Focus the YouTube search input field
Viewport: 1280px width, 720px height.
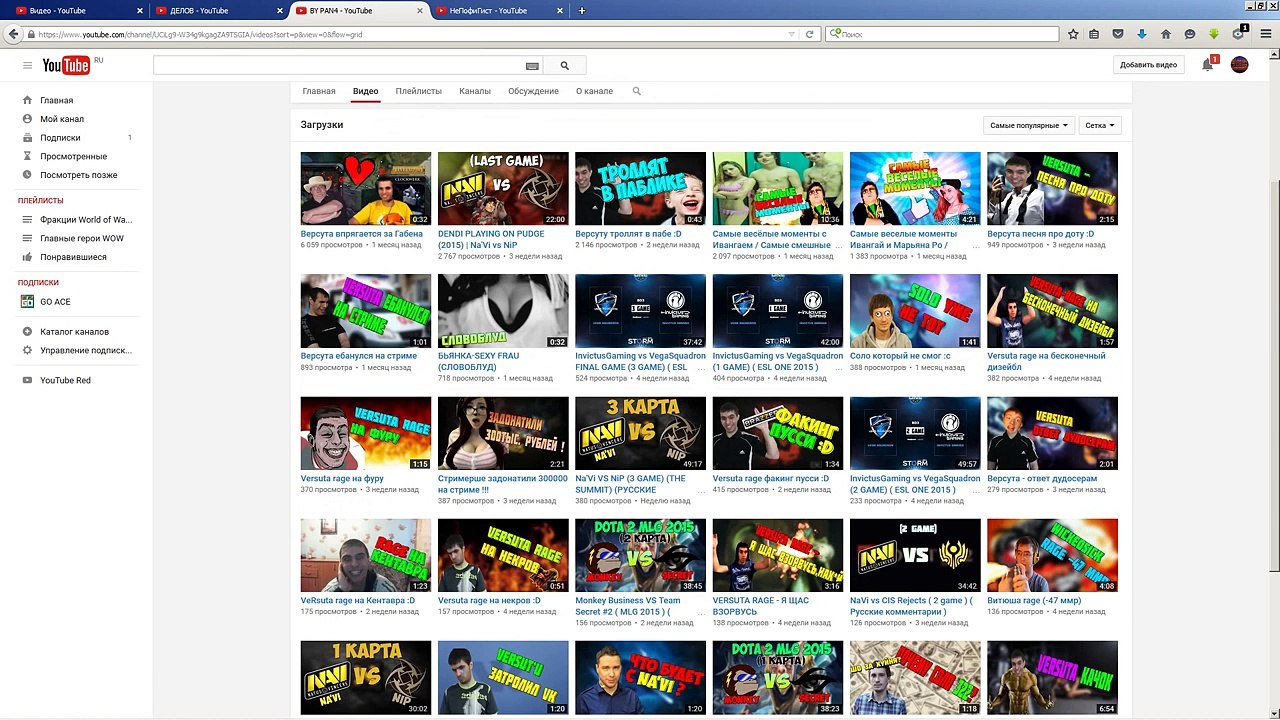[338, 65]
